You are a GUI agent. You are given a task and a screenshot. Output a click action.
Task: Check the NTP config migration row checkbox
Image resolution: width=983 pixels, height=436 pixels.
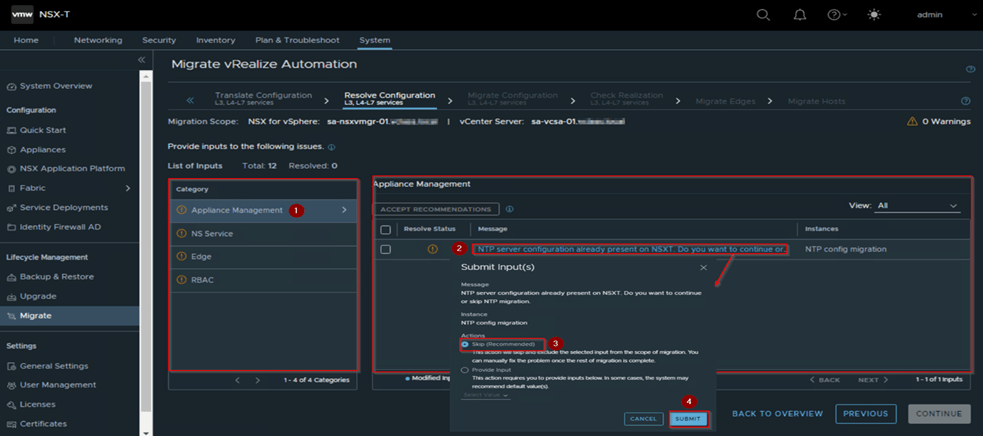[x=386, y=249]
